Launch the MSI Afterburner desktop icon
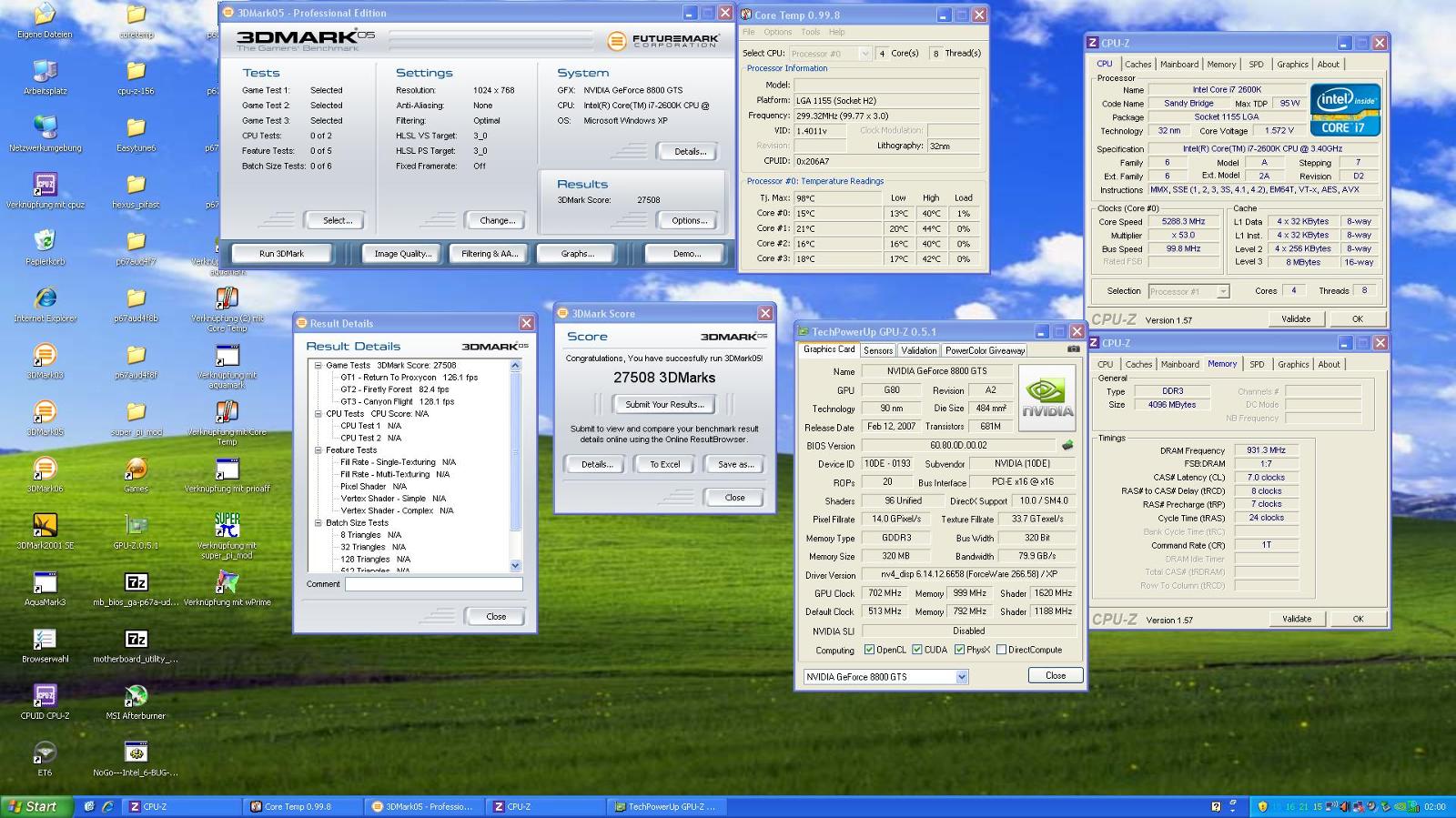This screenshot has width=1456, height=818. pyautogui.click(x=136, y=695)
